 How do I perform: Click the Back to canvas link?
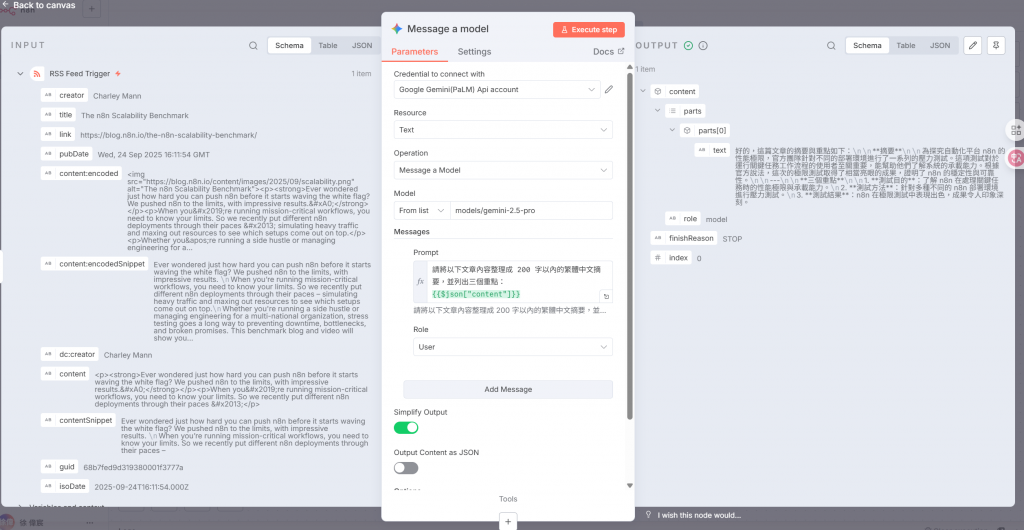tap(38, 5)
